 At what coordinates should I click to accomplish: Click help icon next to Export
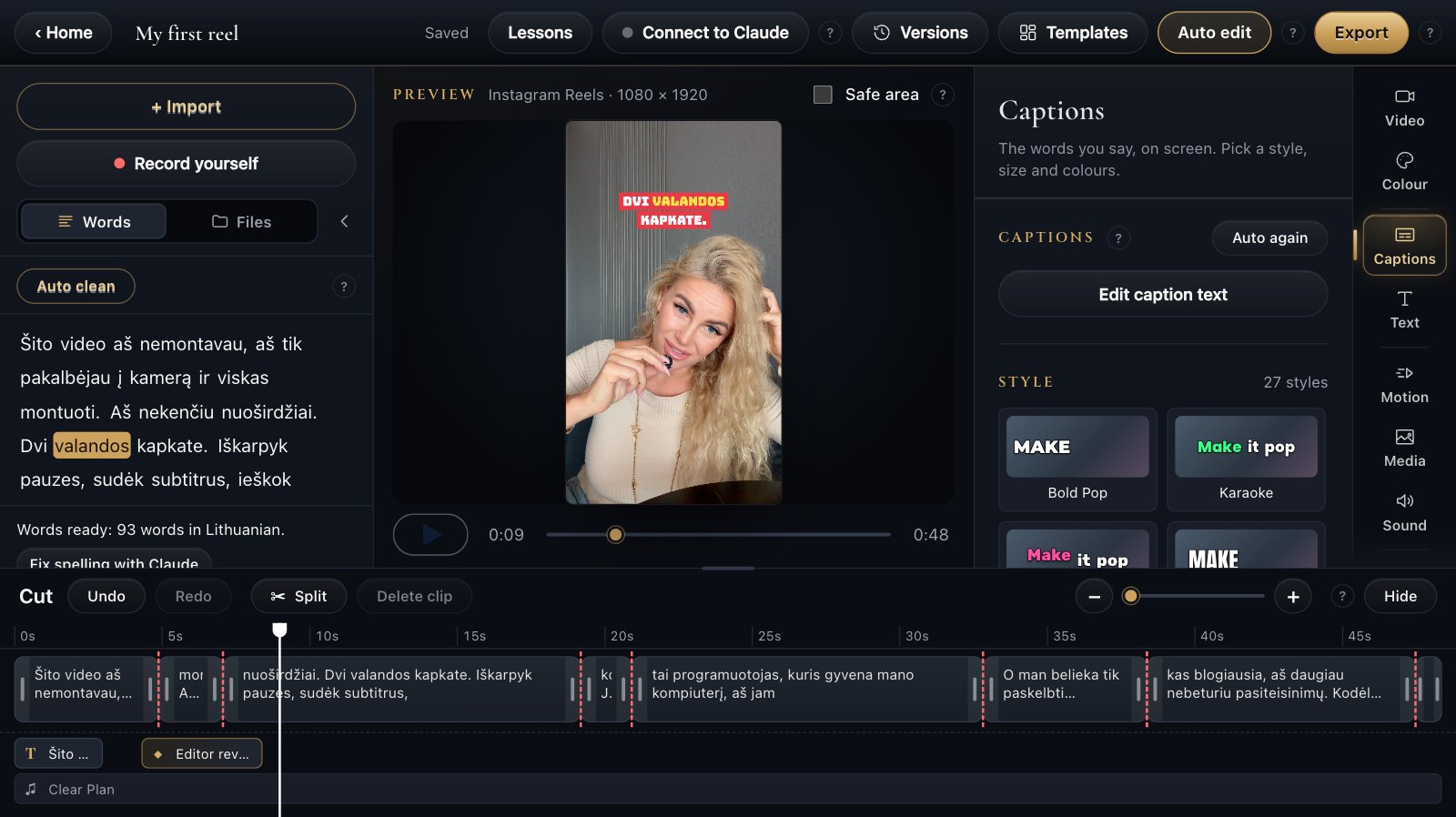[1430, 33]
